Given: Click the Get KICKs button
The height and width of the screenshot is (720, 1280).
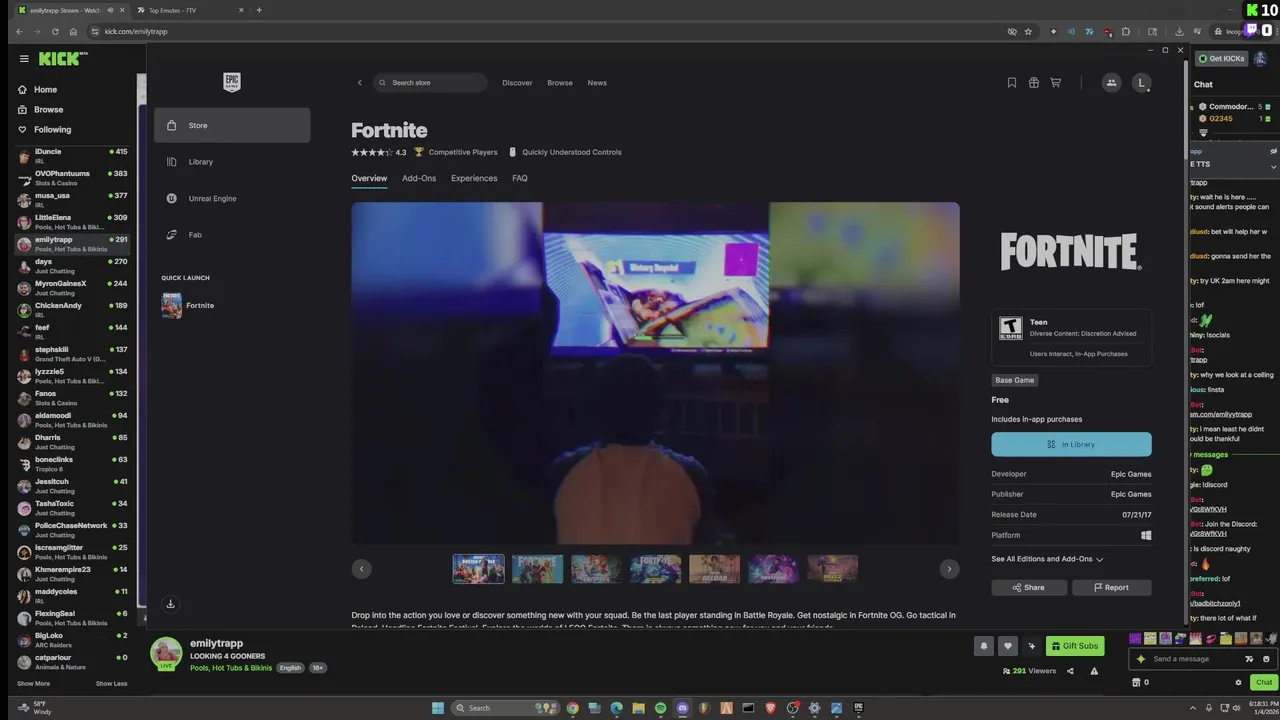Looking at the screenshot, I should (x=1222, y=59).
